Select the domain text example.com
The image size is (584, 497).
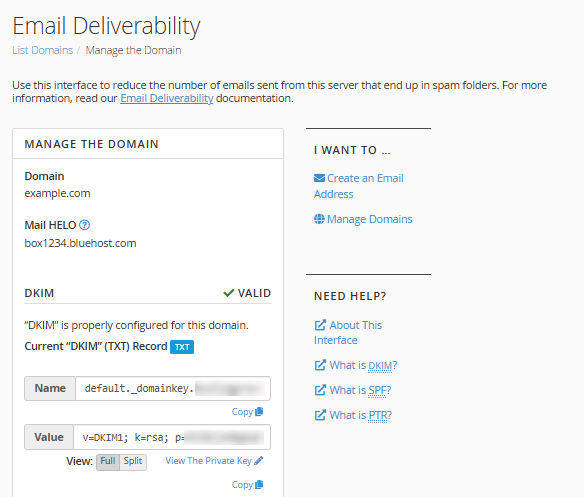click(57, 193)
